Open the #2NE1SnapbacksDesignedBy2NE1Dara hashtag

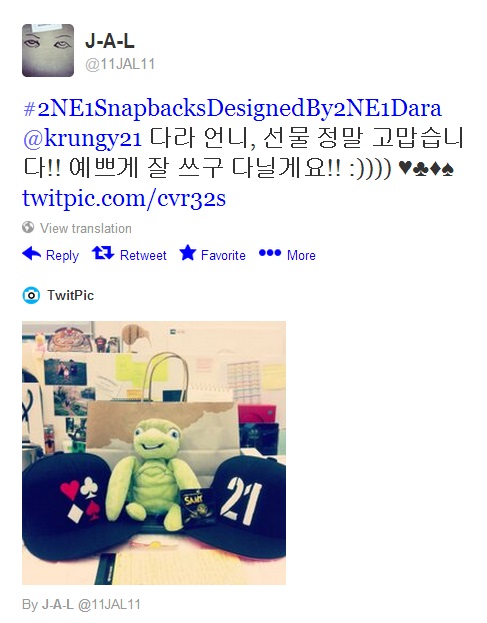[x=232, y=108]
